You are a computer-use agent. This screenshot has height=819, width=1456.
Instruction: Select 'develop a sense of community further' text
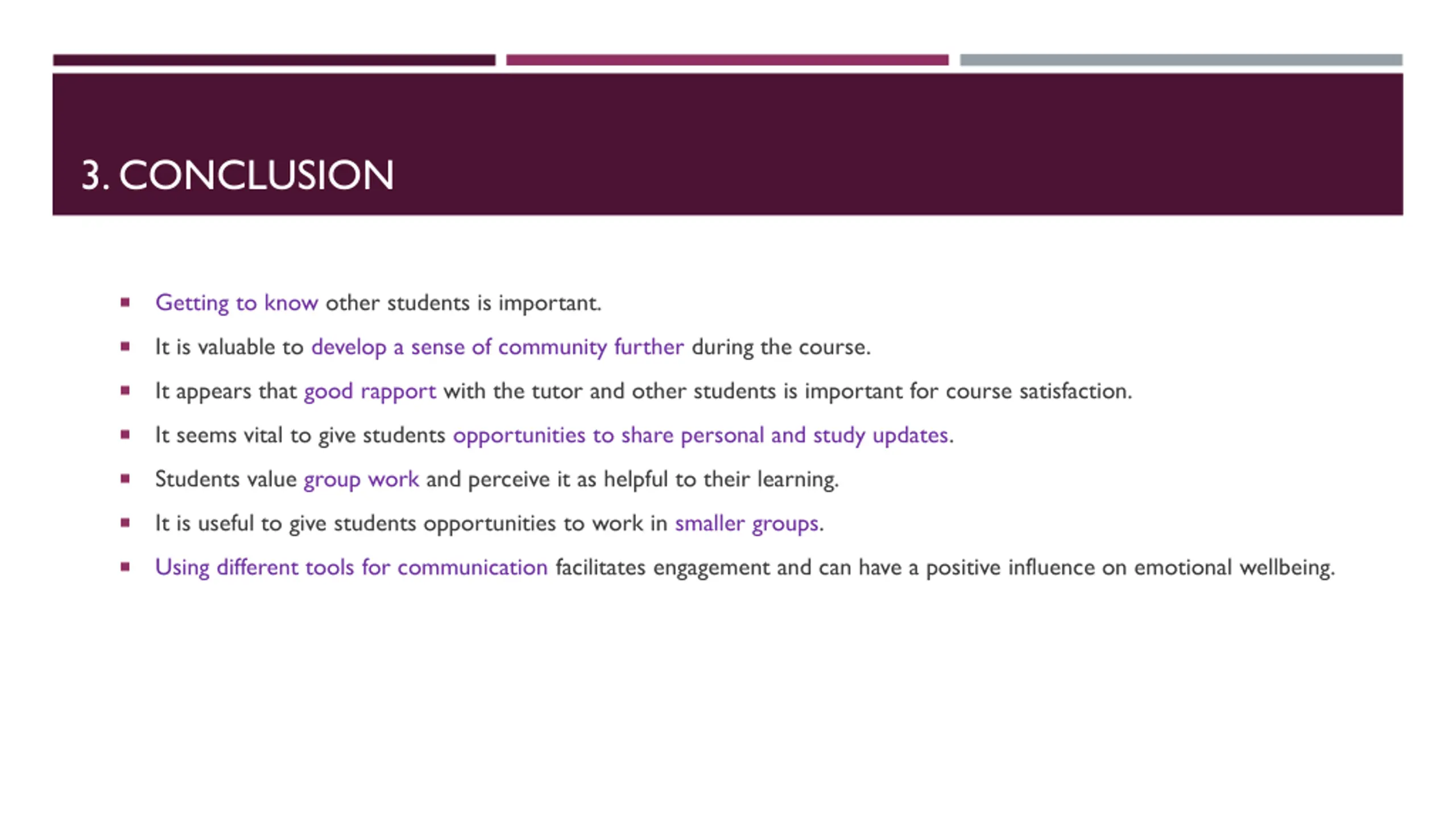[x=498, y=347]
